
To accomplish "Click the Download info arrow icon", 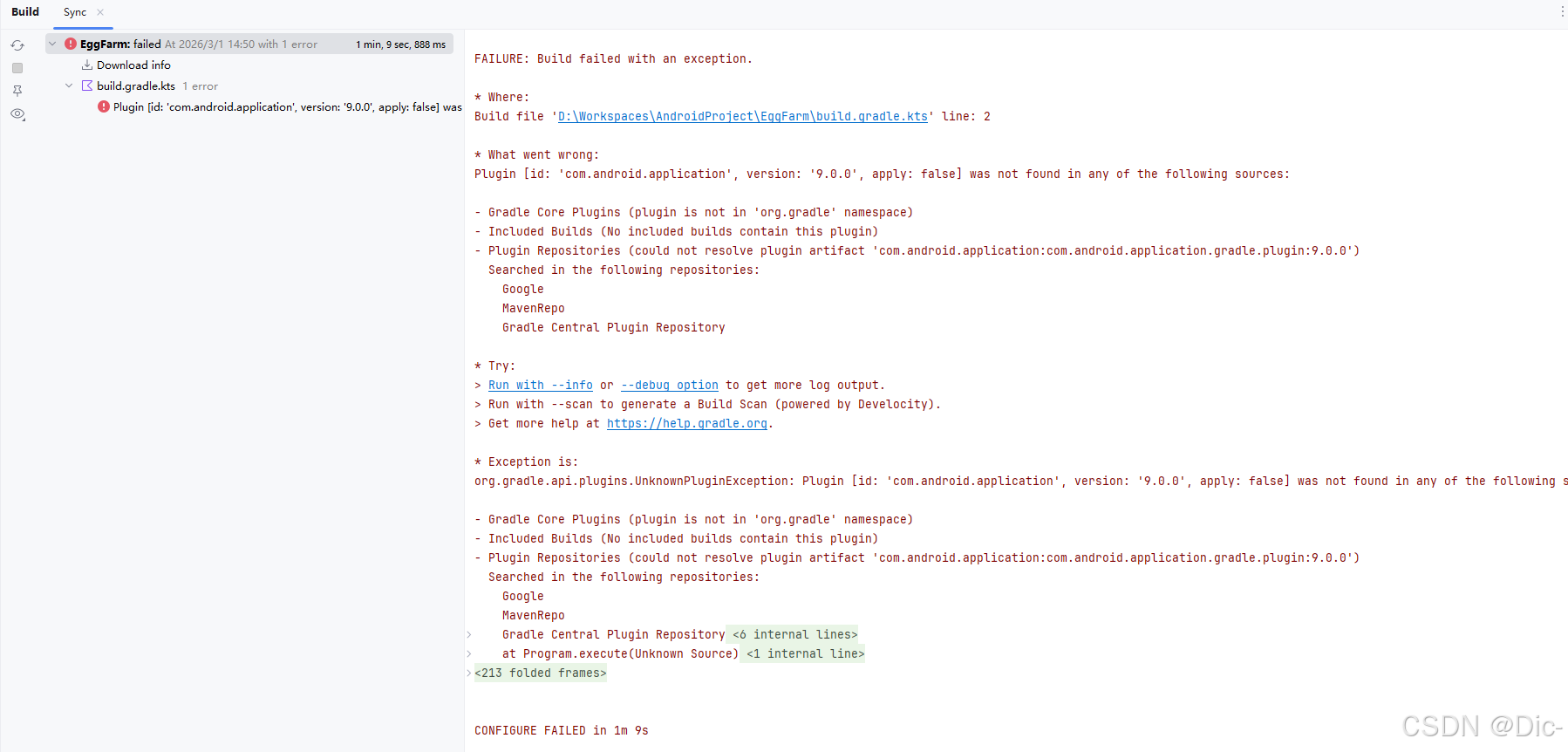I will [87, 65].
